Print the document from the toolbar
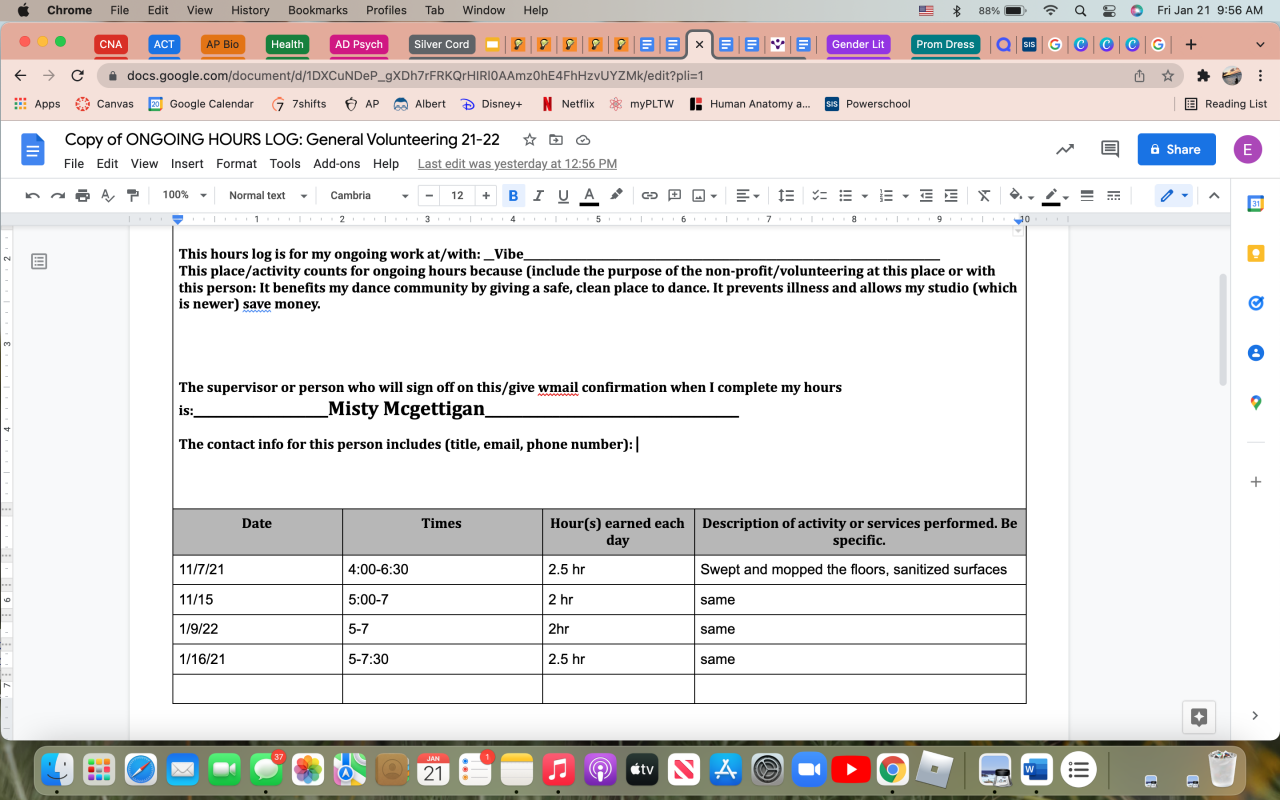This screenshot has width=1280, height=800. (x=83, y=195)
